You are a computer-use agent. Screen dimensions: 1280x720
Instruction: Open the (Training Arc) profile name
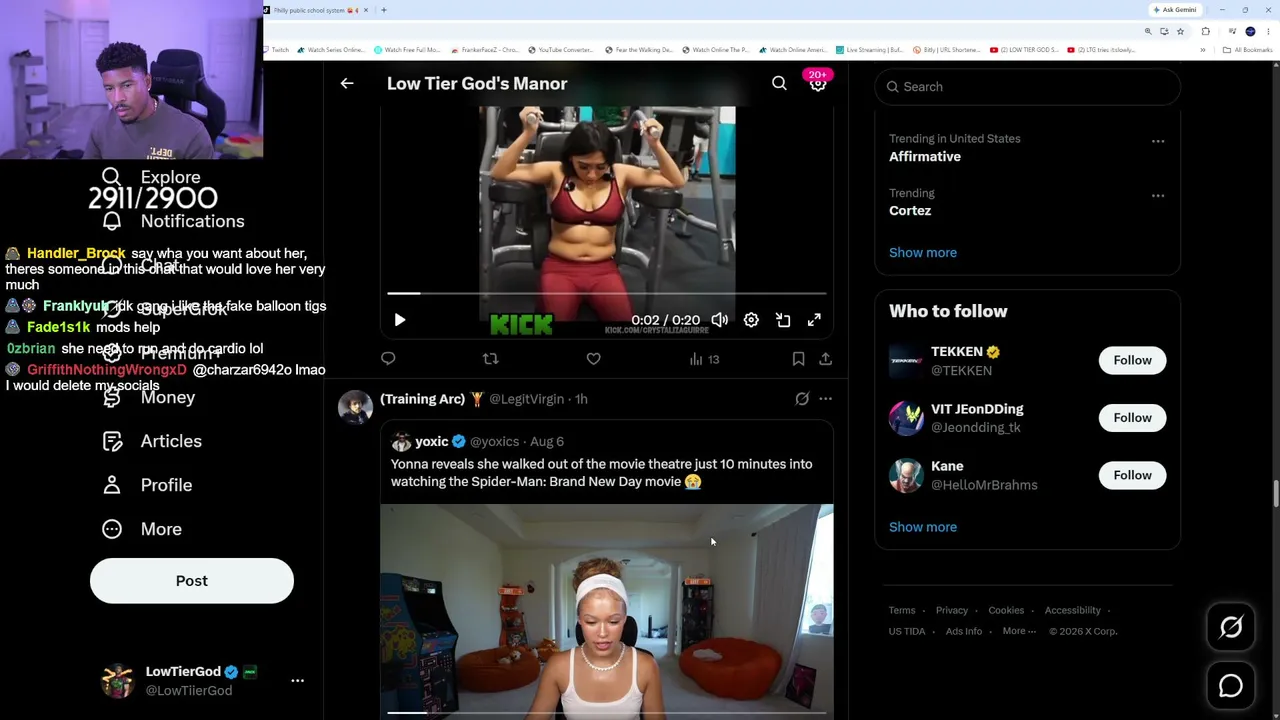point(422,399)
